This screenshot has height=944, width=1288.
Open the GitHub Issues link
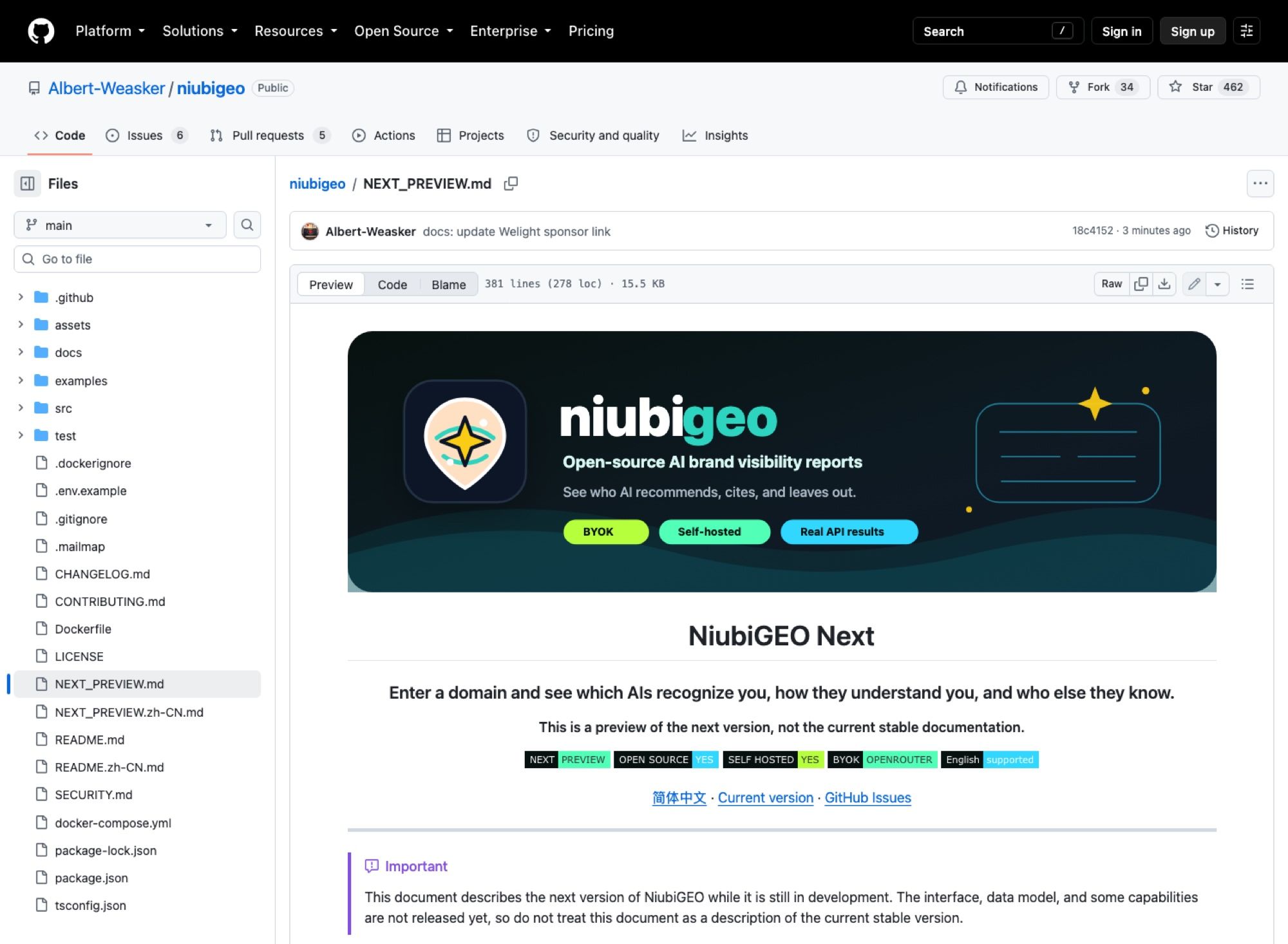(x=867, y=797)
